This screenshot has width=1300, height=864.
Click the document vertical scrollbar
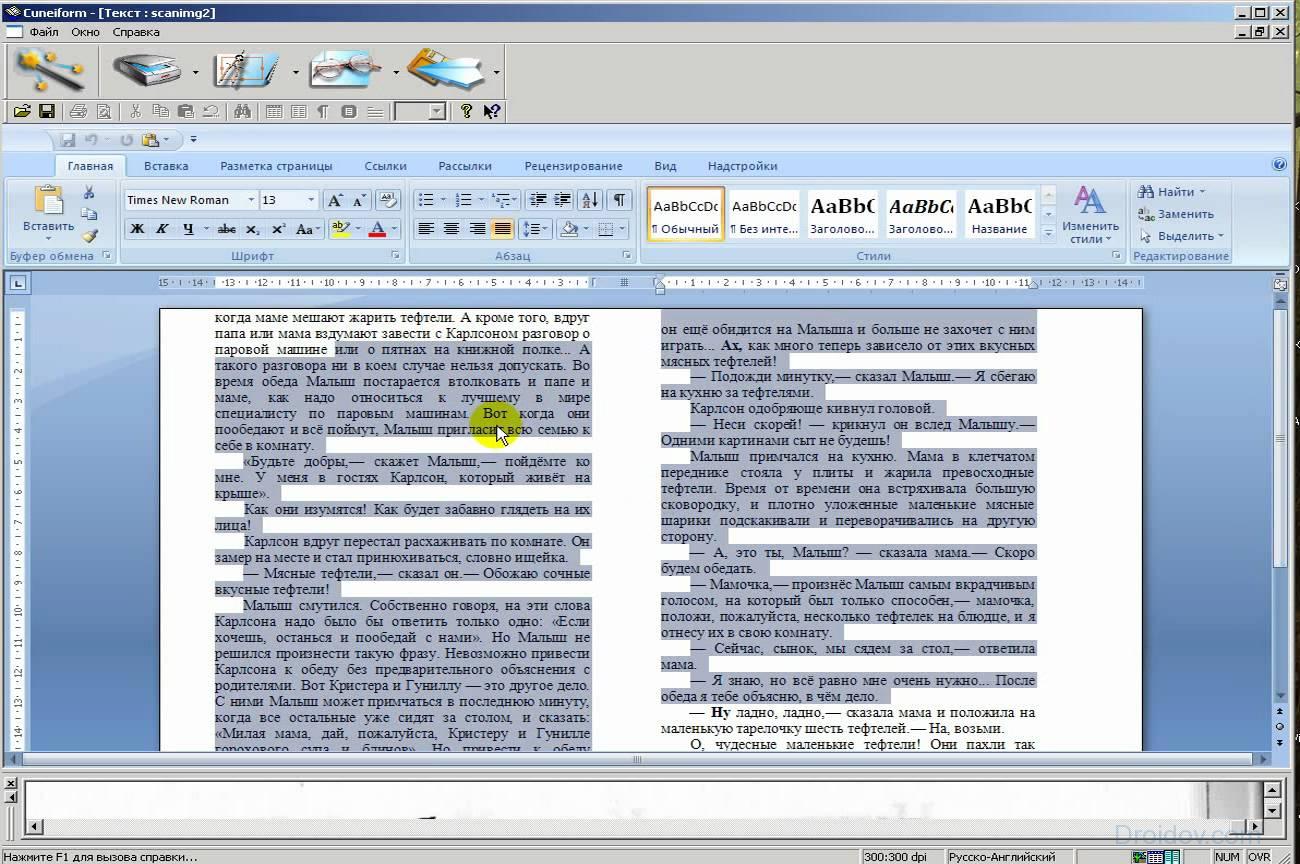pyautogui.click(x=1279, y=500)
